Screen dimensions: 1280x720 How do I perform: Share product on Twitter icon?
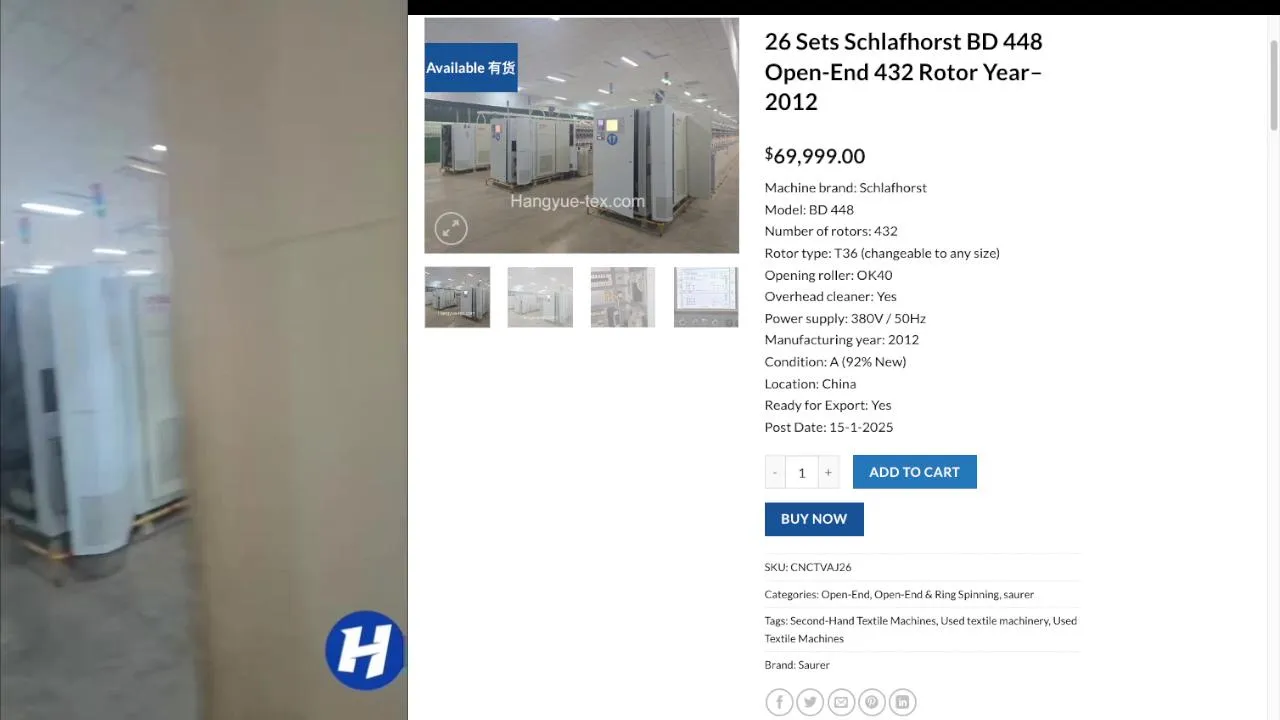(x=810, y=702)
